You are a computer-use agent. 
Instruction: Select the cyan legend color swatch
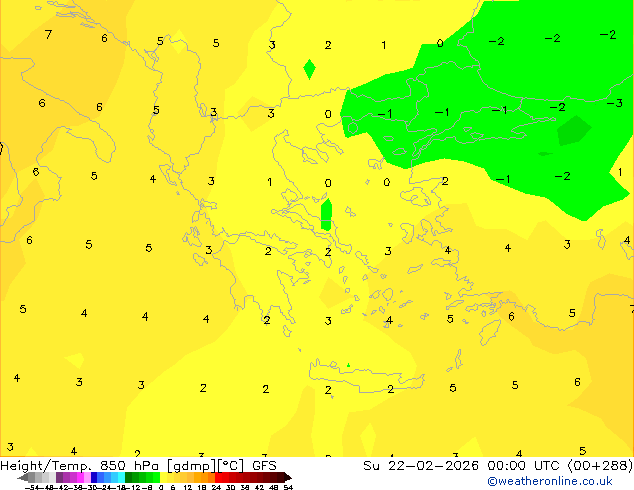point(121,477)
